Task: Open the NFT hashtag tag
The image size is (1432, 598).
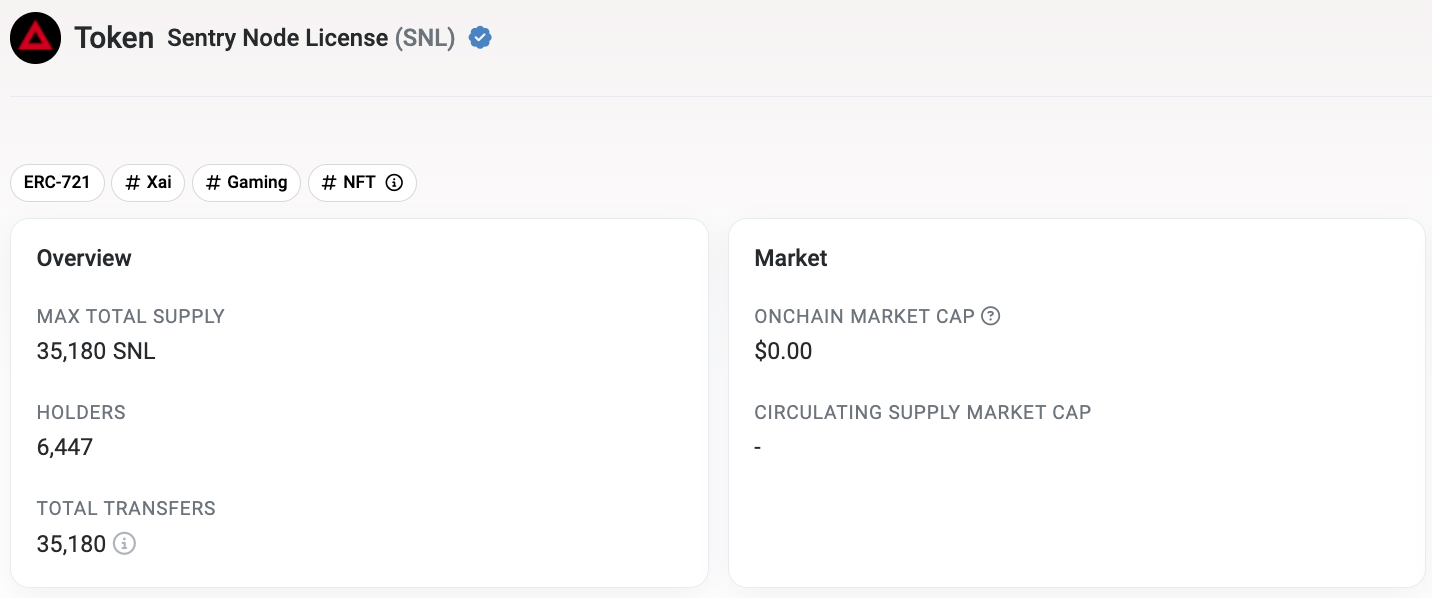Action: point(362,183)
